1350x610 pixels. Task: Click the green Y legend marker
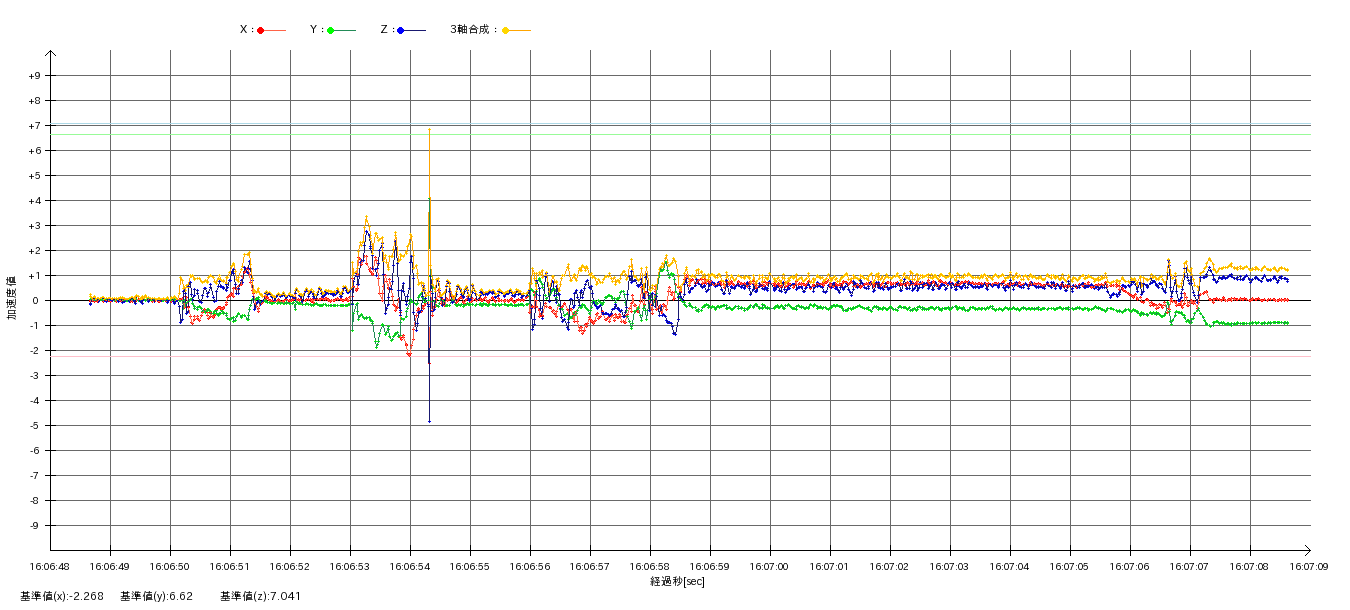(331, 30)
